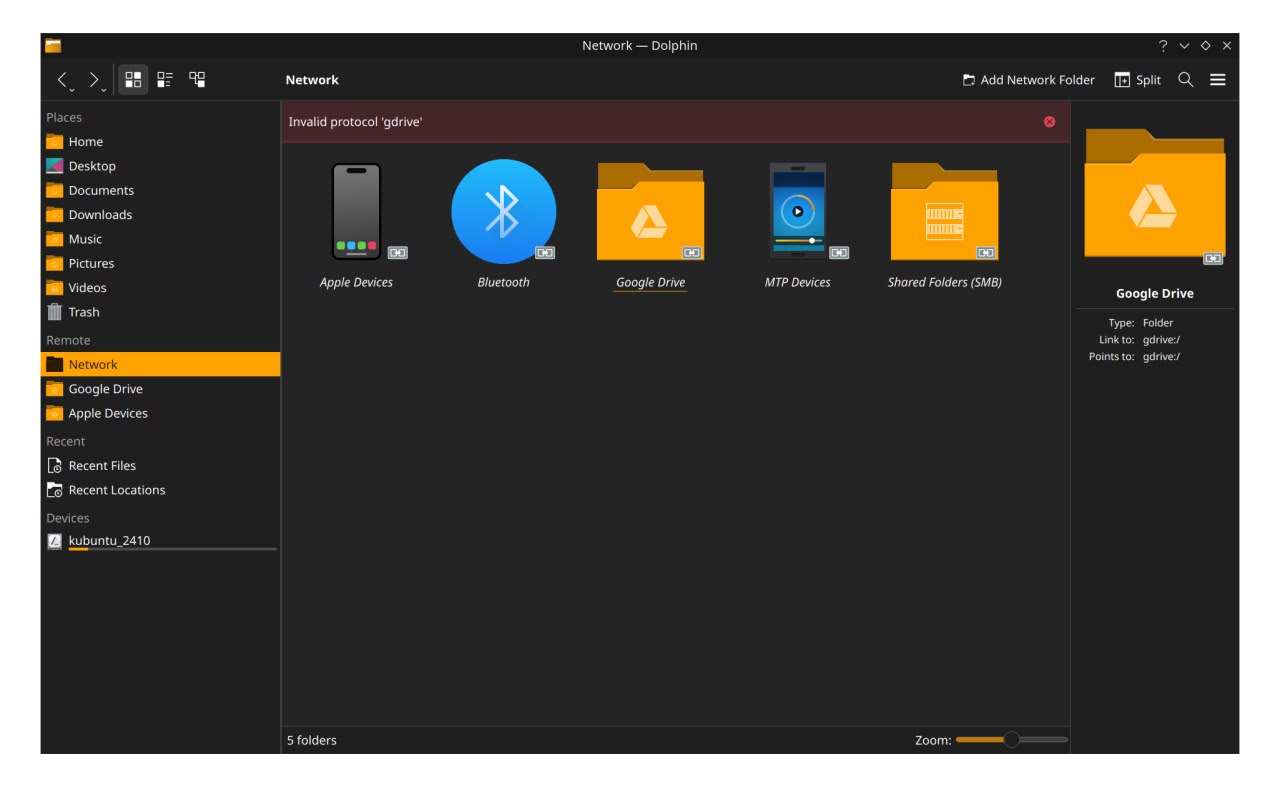The image size is (1280, 802).
Task: Open the hamburger menu
Action: (1217, 80)
